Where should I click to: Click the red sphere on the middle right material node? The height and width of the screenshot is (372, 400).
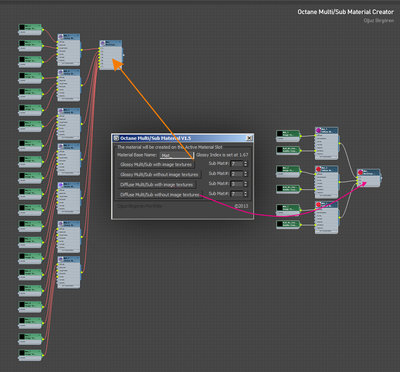pos(318,169)
